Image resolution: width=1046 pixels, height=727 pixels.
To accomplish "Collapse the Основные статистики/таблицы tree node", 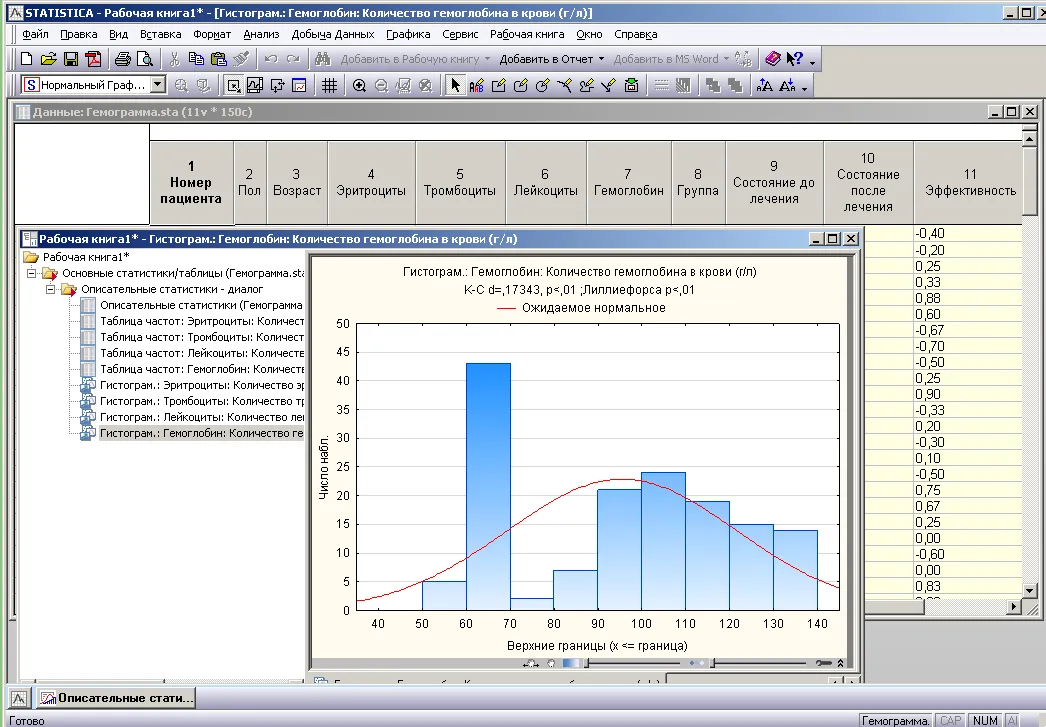I will click(x=32, y=273).
